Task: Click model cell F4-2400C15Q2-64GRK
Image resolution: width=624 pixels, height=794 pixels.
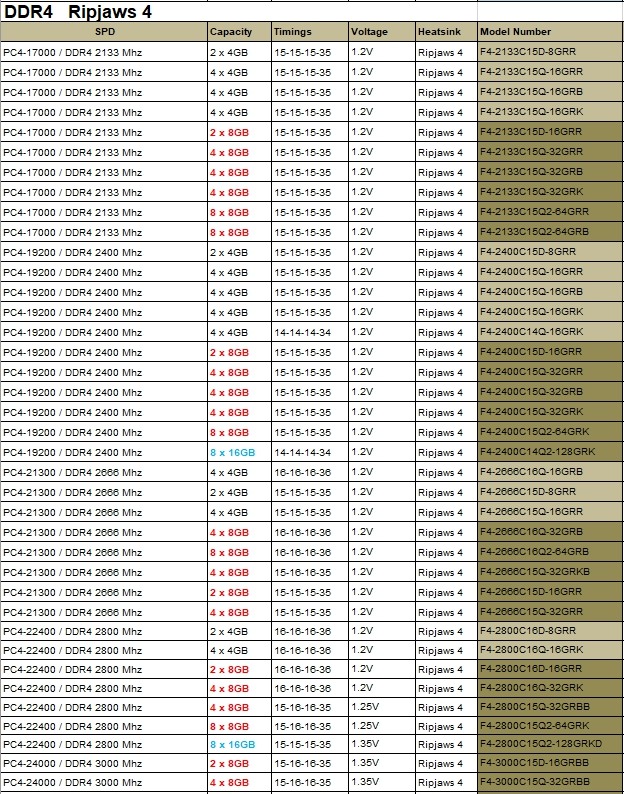Action: point(550,432)
